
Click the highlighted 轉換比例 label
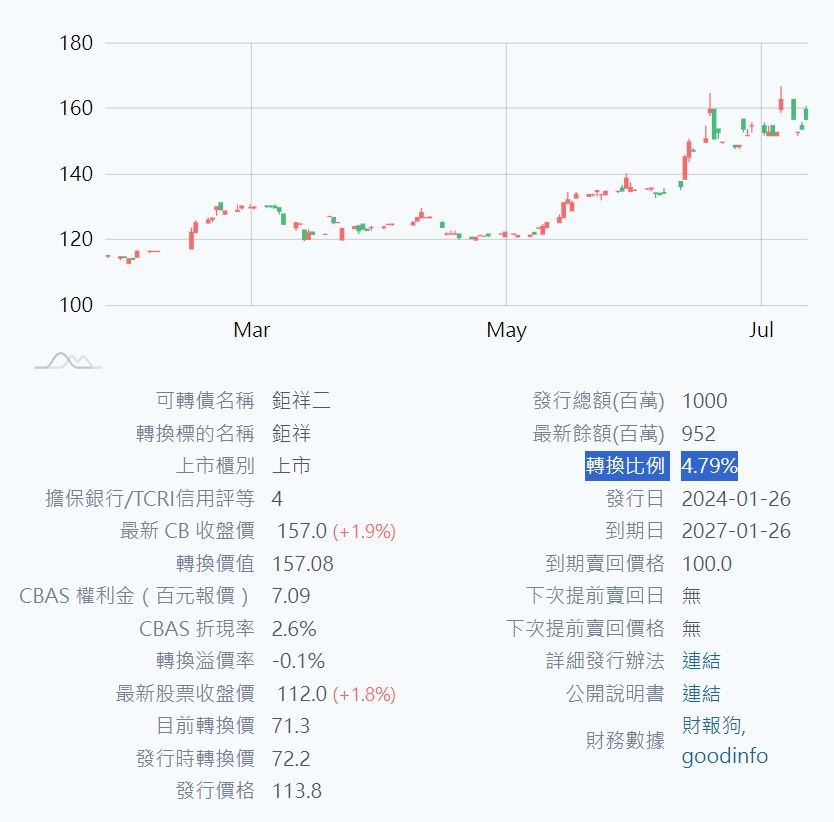click(626, 466)
